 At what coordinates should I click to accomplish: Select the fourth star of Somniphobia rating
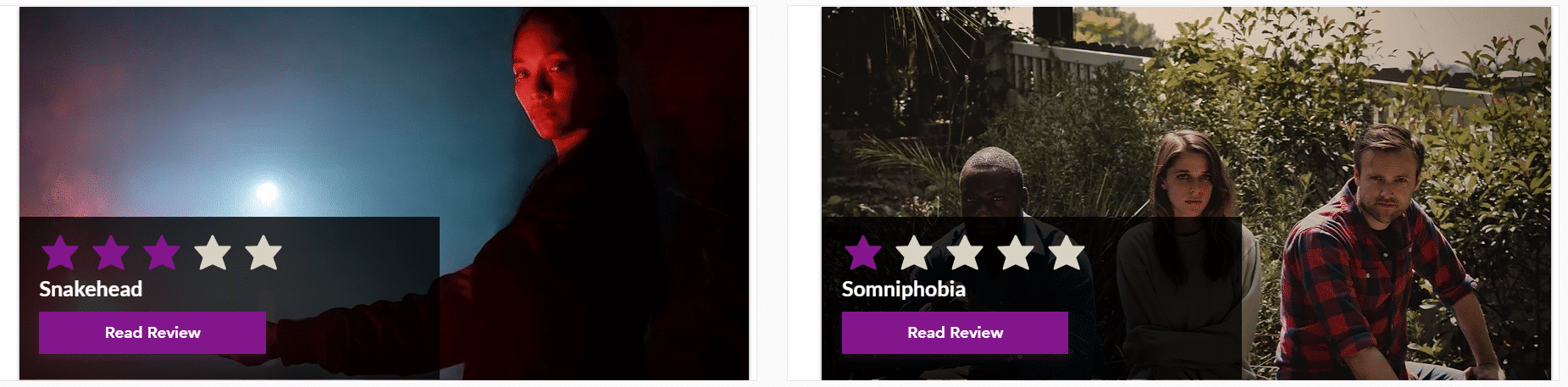(1016, 252)
